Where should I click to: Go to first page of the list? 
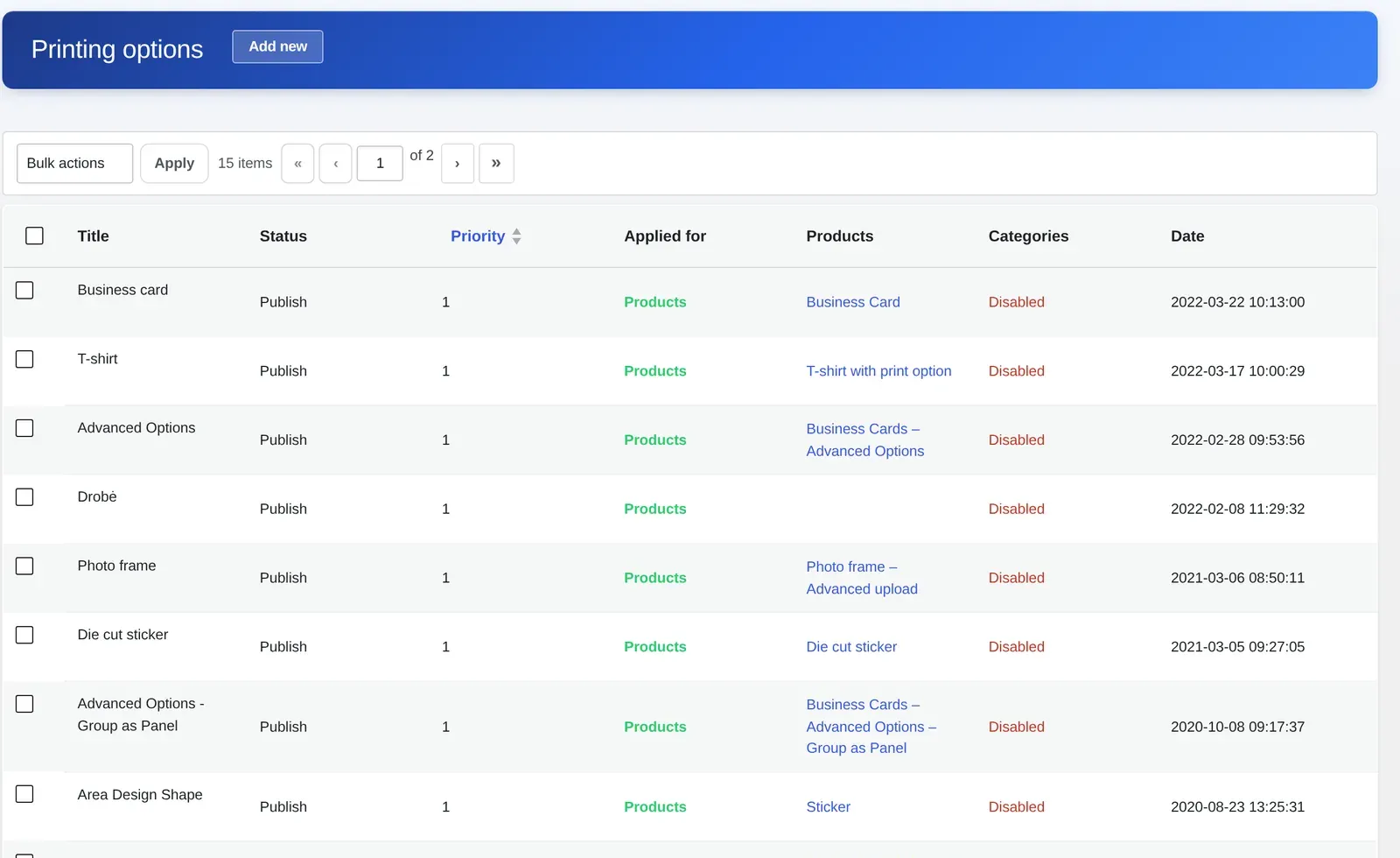point(297,164)
